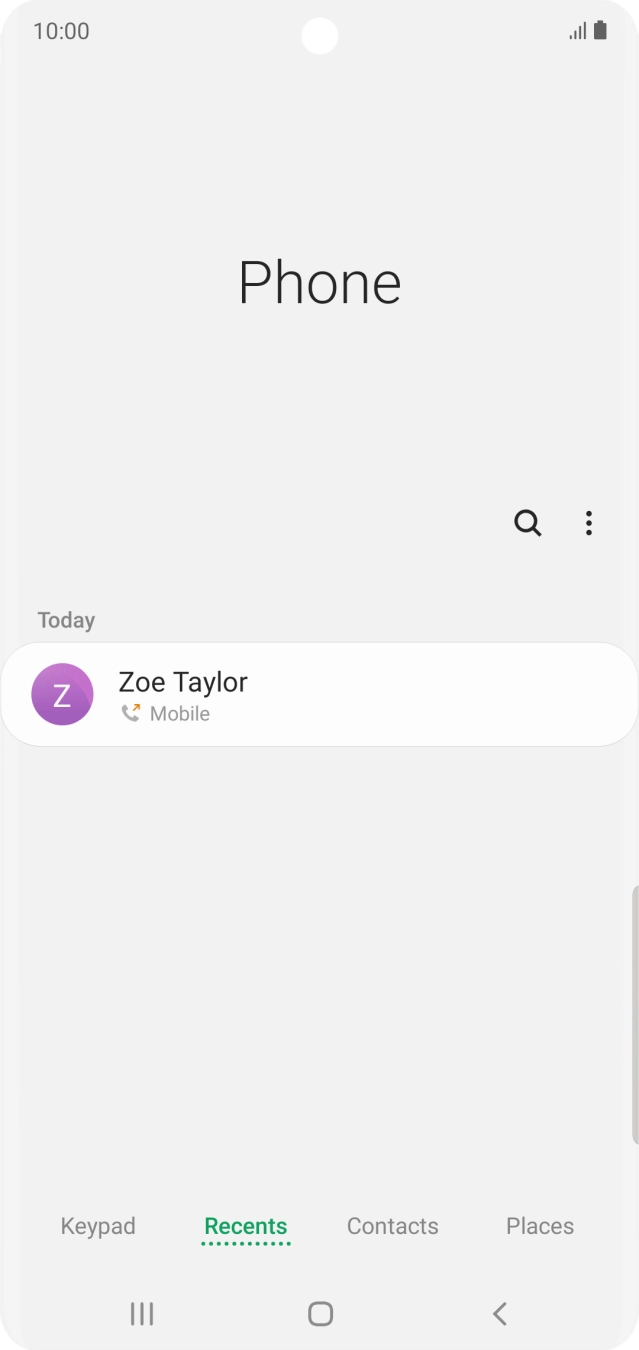
Task: Select the Zoe Taylor call entry name
Action: click(183, 682)
